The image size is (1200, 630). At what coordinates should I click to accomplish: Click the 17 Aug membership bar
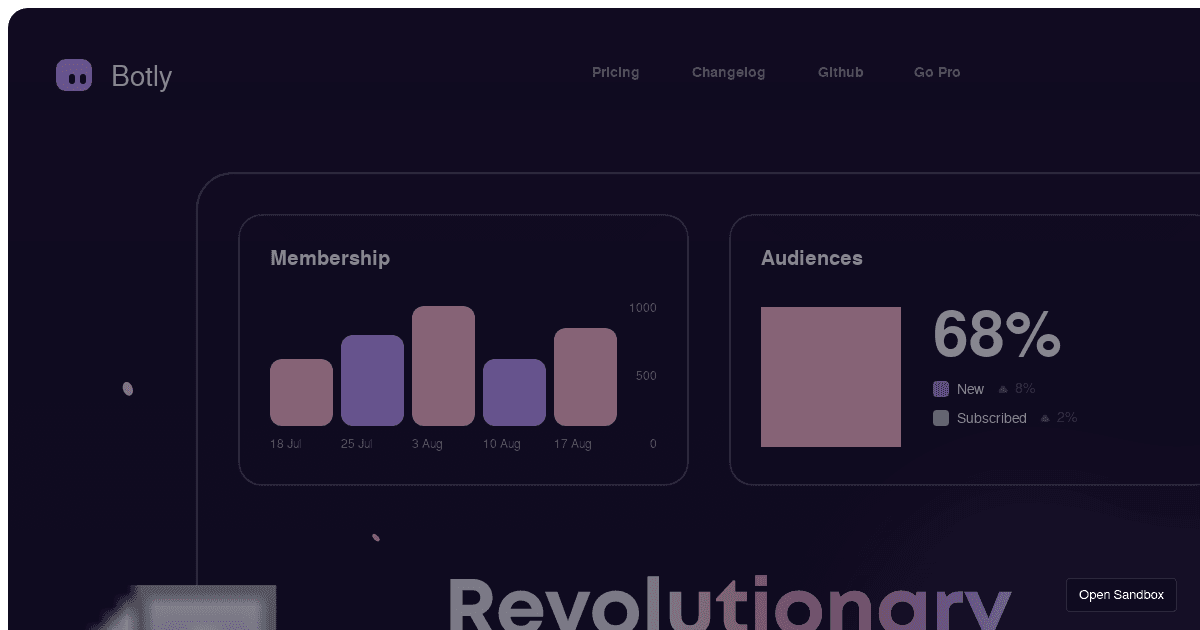586,377
